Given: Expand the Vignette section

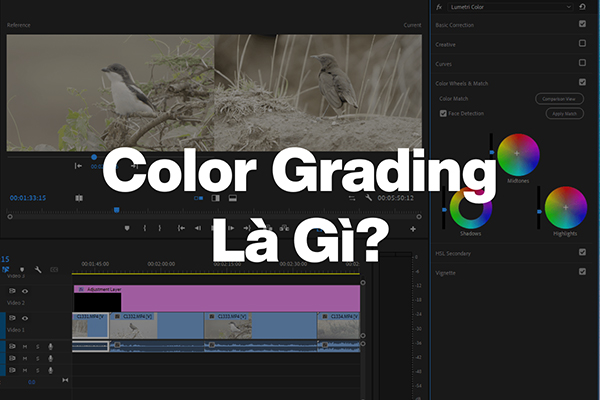Looking at the screenshot, I should coord(445,273).
